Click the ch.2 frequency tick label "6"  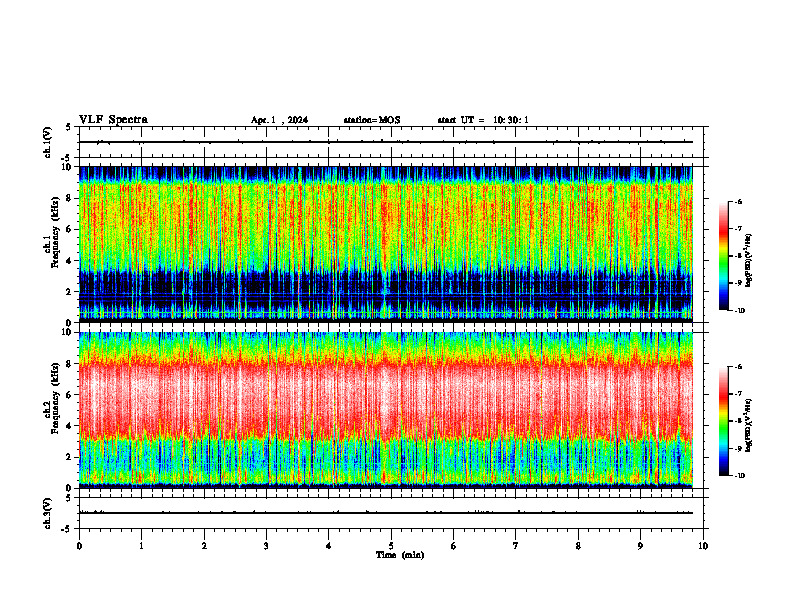coord(69,395)
